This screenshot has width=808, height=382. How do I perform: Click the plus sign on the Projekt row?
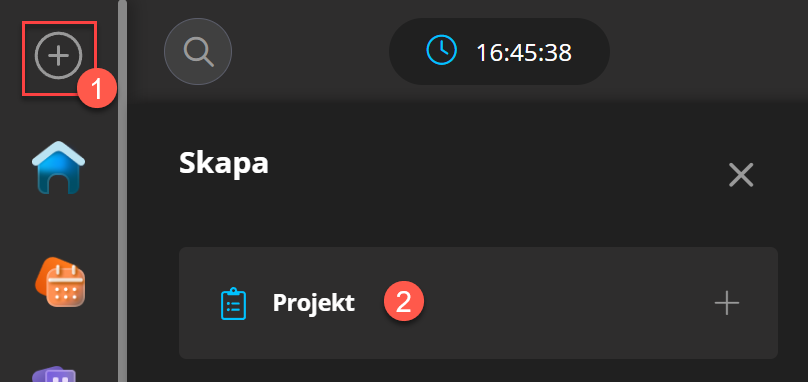pyautogui.click(x=727, y=303)
